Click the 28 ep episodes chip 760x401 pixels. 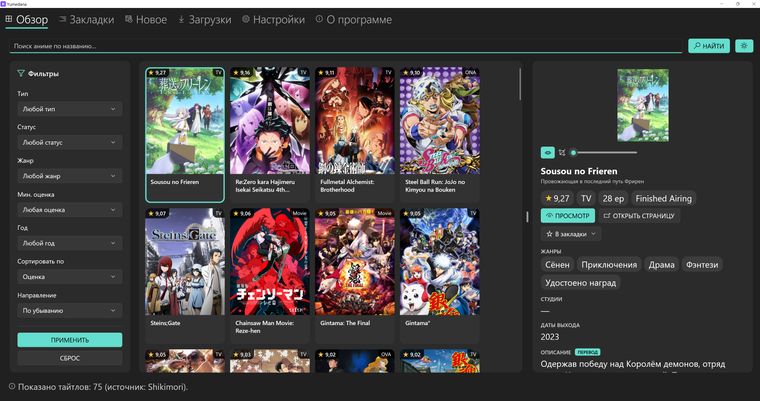tap(613, 198)
